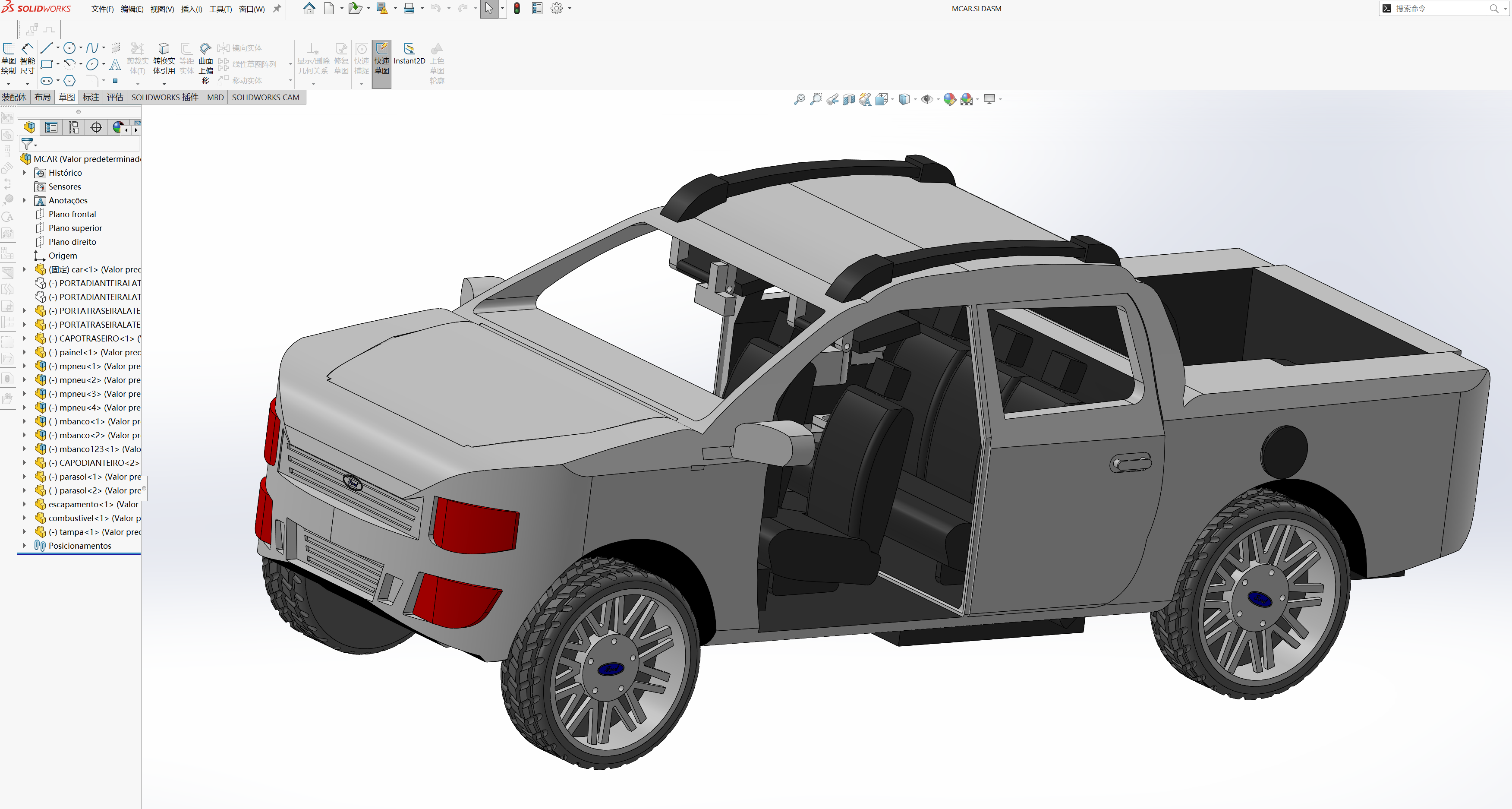The image size is (1512, 809).
Task: Select Plano frontal in the feature tree
Action: [72, 214]
